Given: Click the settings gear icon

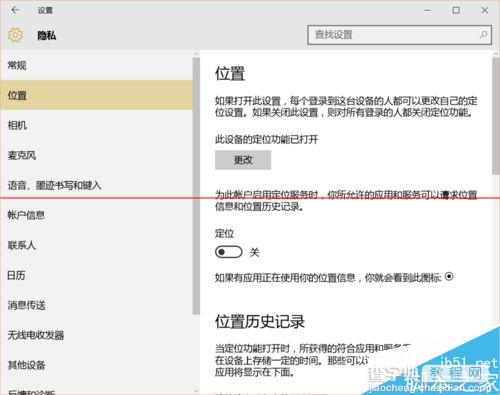Looking at the screenshot, I should (15, 35).
